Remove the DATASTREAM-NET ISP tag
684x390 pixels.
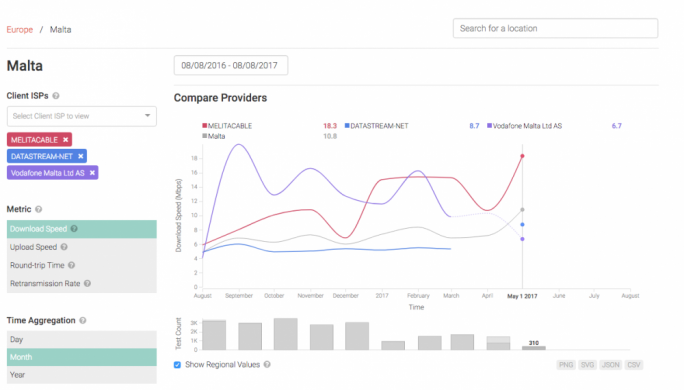coord(81,156)
